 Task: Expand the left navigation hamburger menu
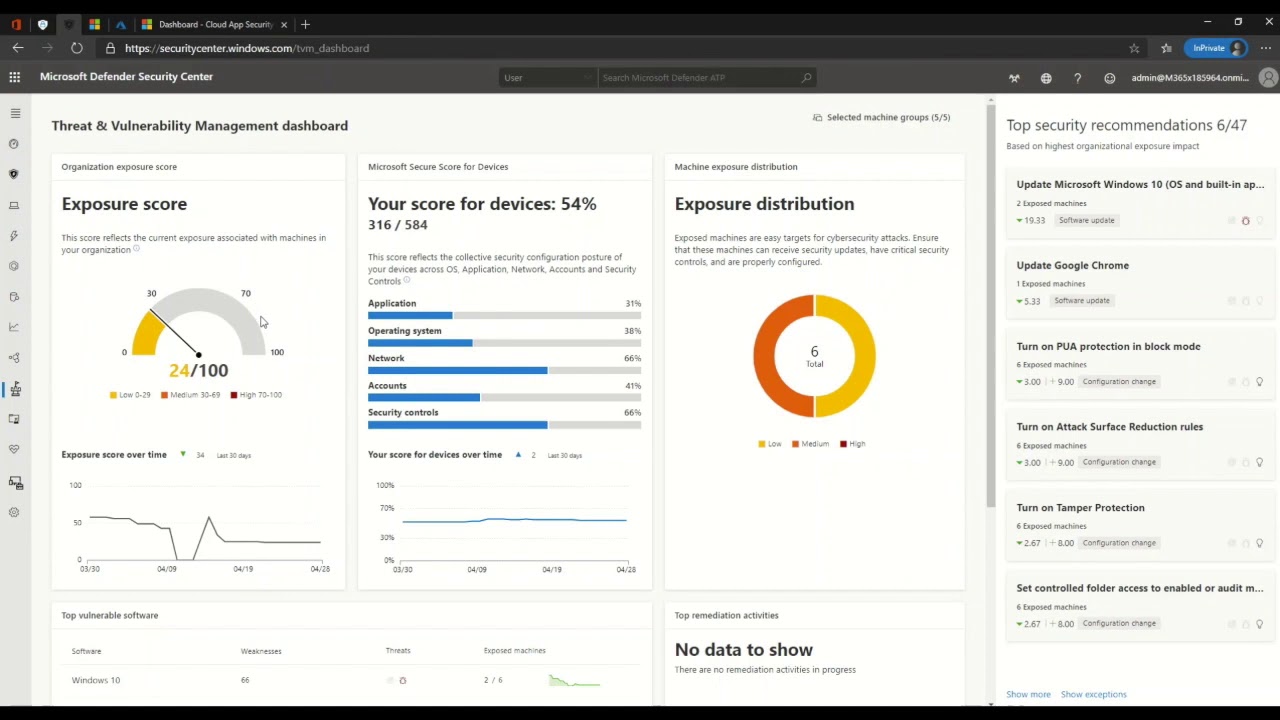15,114
